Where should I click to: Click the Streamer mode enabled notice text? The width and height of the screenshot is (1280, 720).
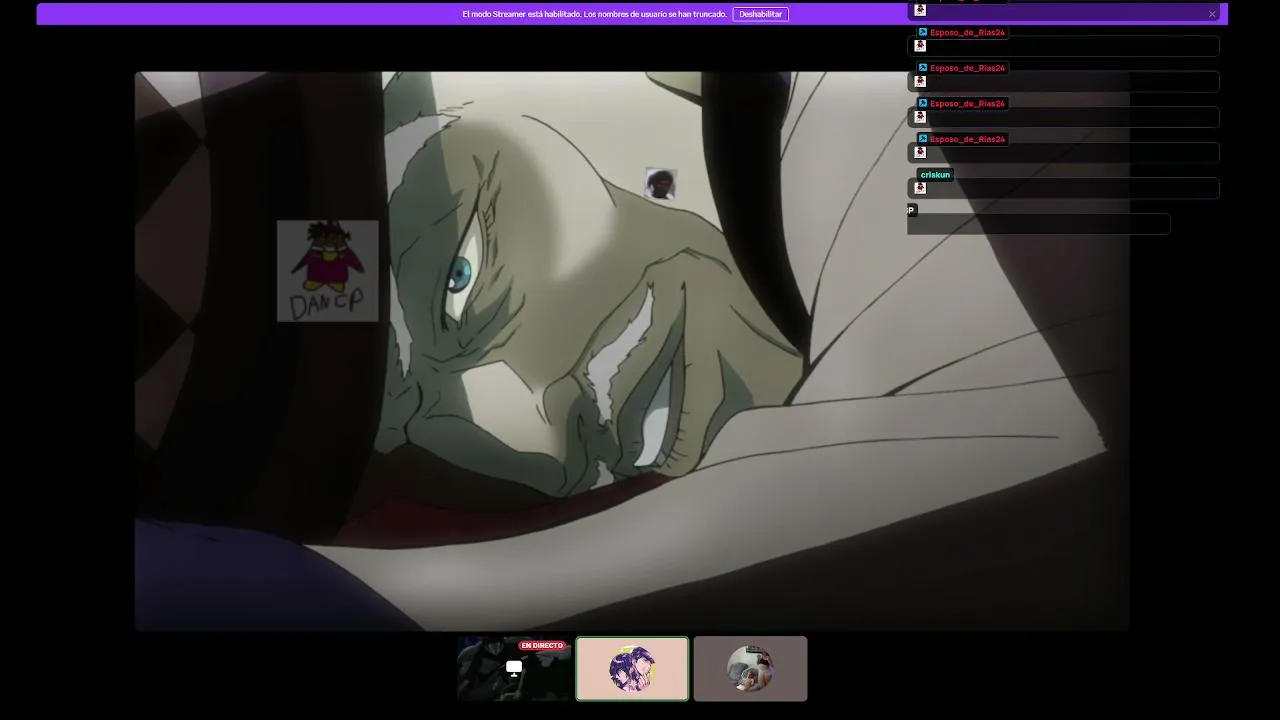pos(594,14)
